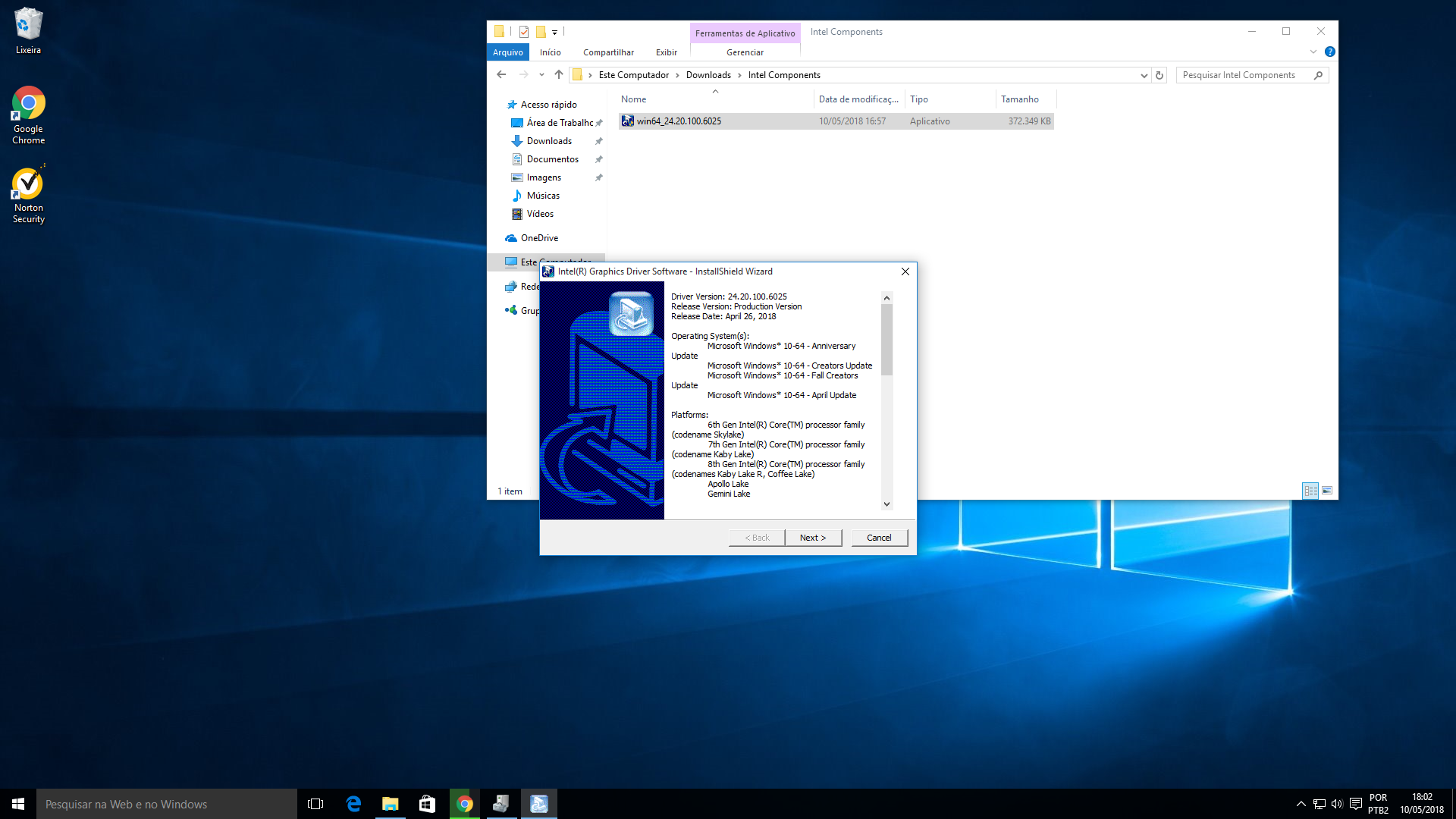Click scroll up arrow in wizard text
This screenshot has height=819, width=1456.
886,298
